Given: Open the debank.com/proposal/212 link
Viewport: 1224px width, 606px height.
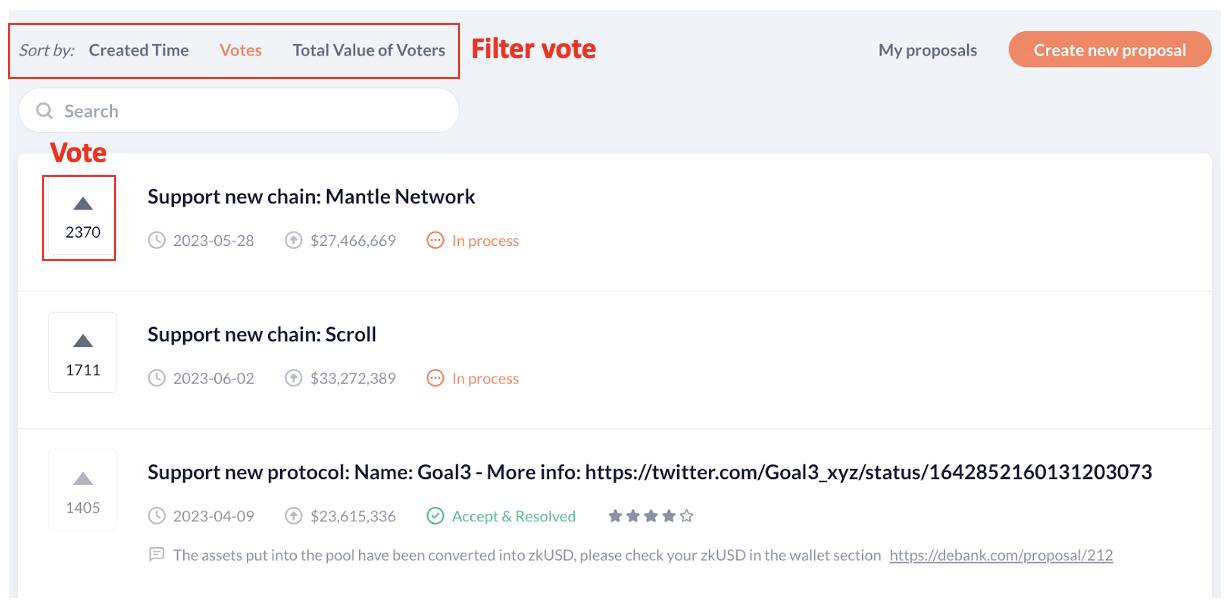Looking at the screenshot, I should pyautogui.click(x=1001, y=555).
